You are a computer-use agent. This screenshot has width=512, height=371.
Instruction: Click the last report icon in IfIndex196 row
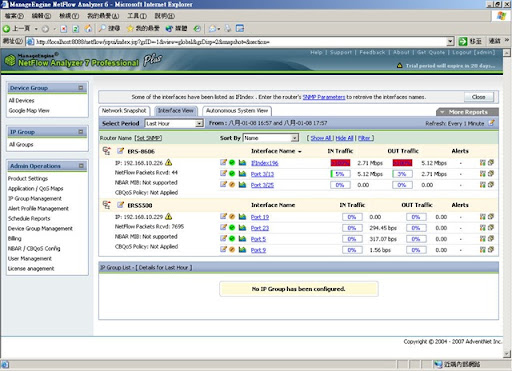tap(491, 162)
